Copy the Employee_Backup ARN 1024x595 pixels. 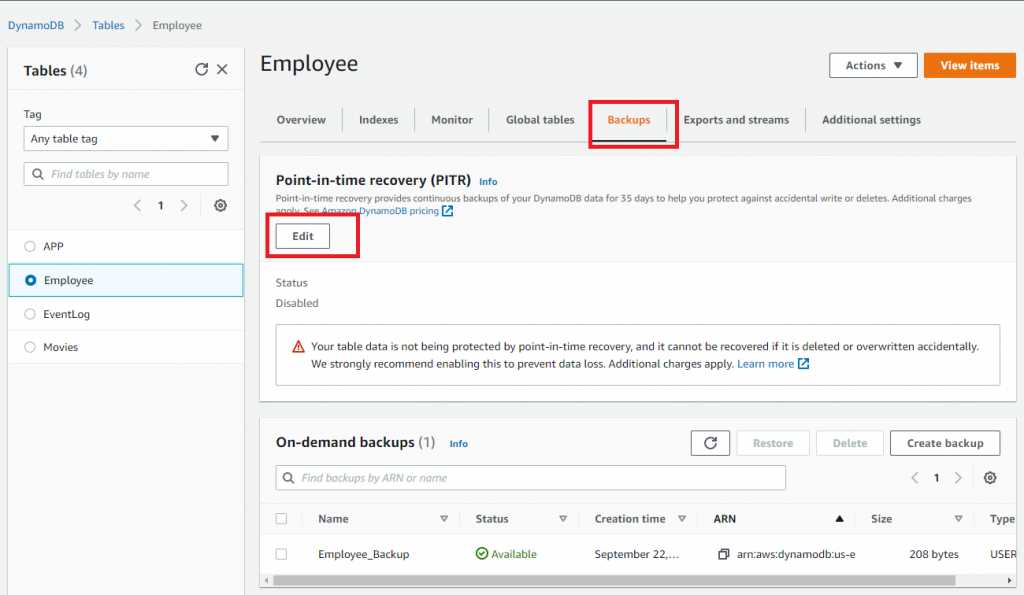click(x=723, y=554)
